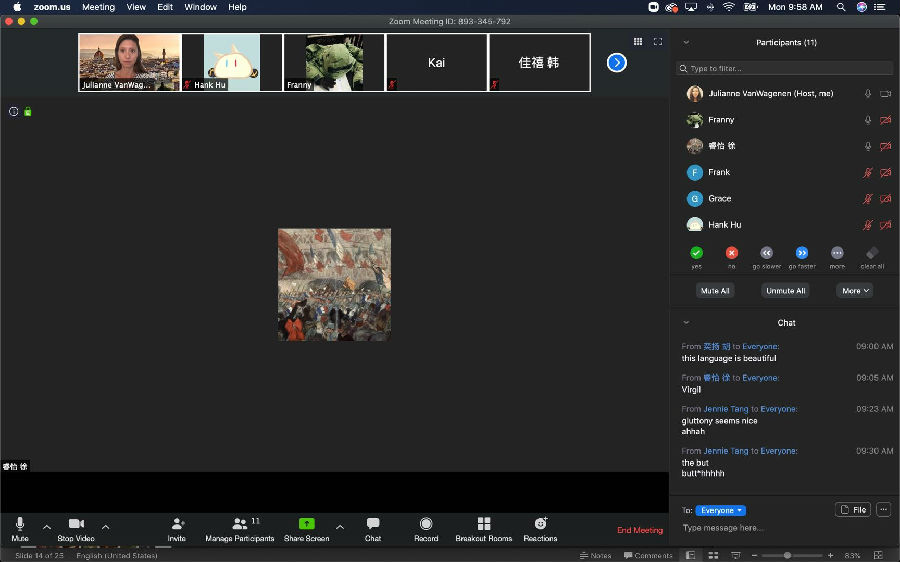The image size is (900, 562).
Task: Expand share options arrow beside Share Screen
Action: click(340, 527)
